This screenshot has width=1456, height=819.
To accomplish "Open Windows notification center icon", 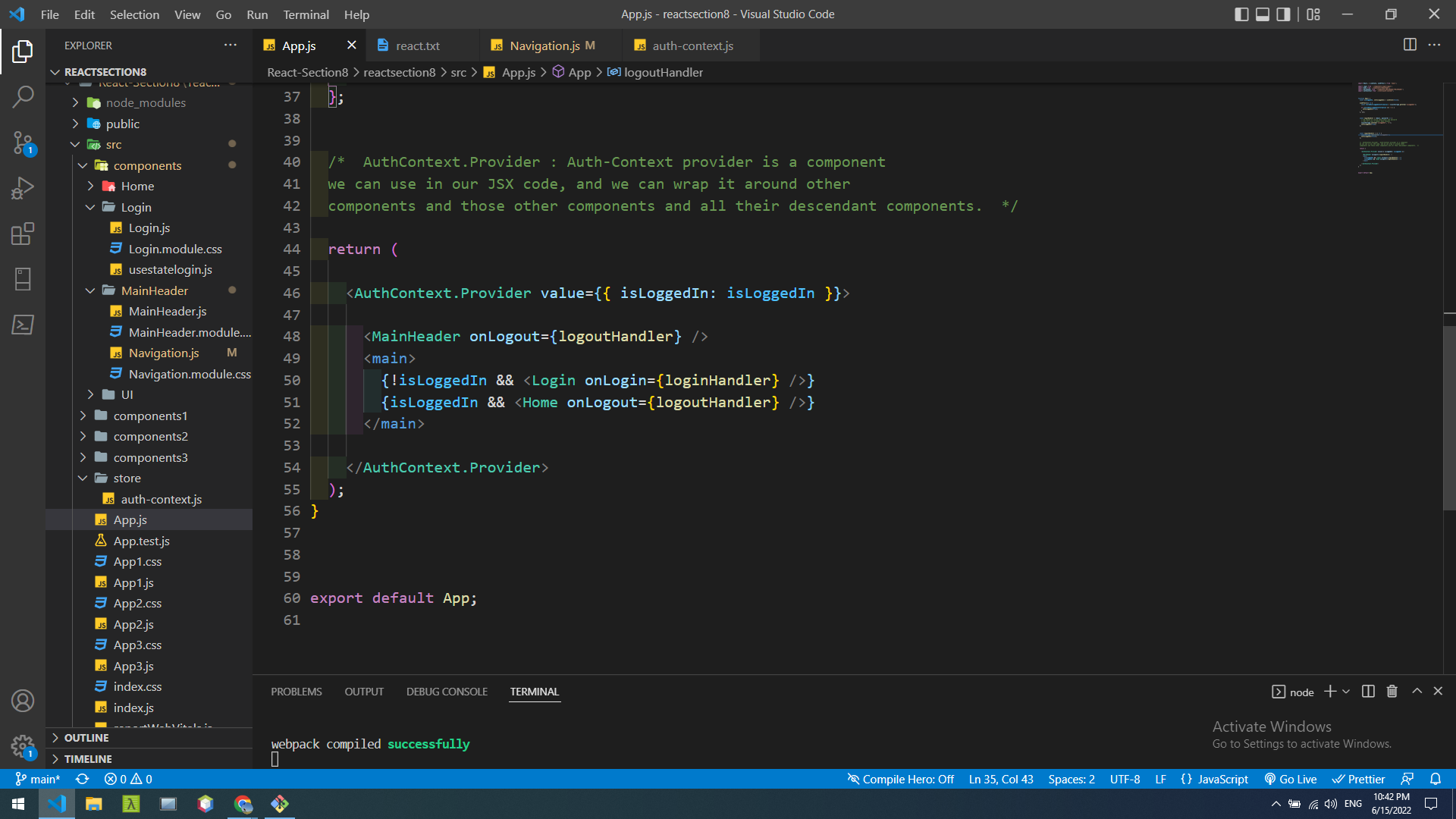I will (1431, 804).
